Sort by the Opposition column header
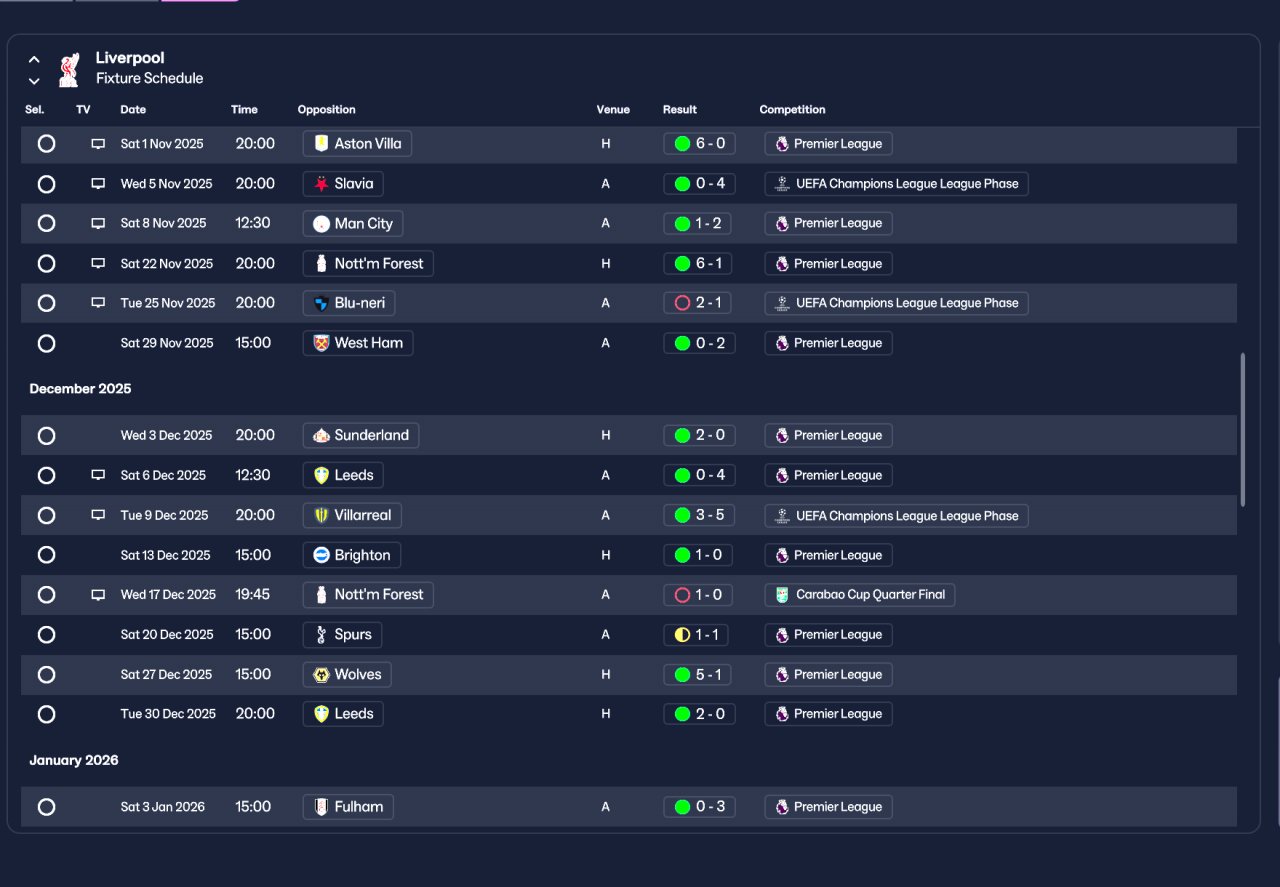 pos(326,110)
